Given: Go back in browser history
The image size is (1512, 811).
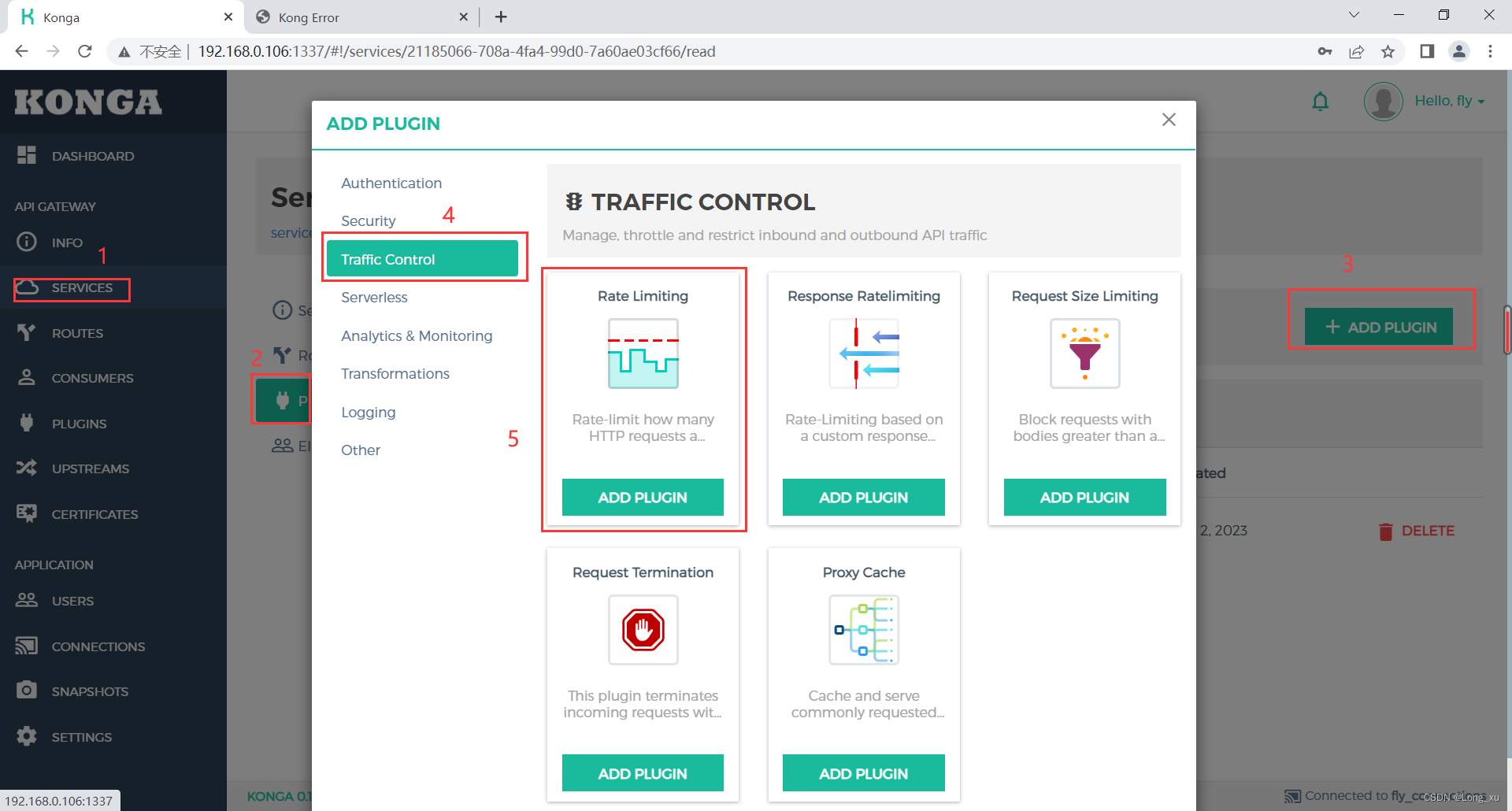Looking at the screenshot, I should pyautogui.click(x=21, y=51).
